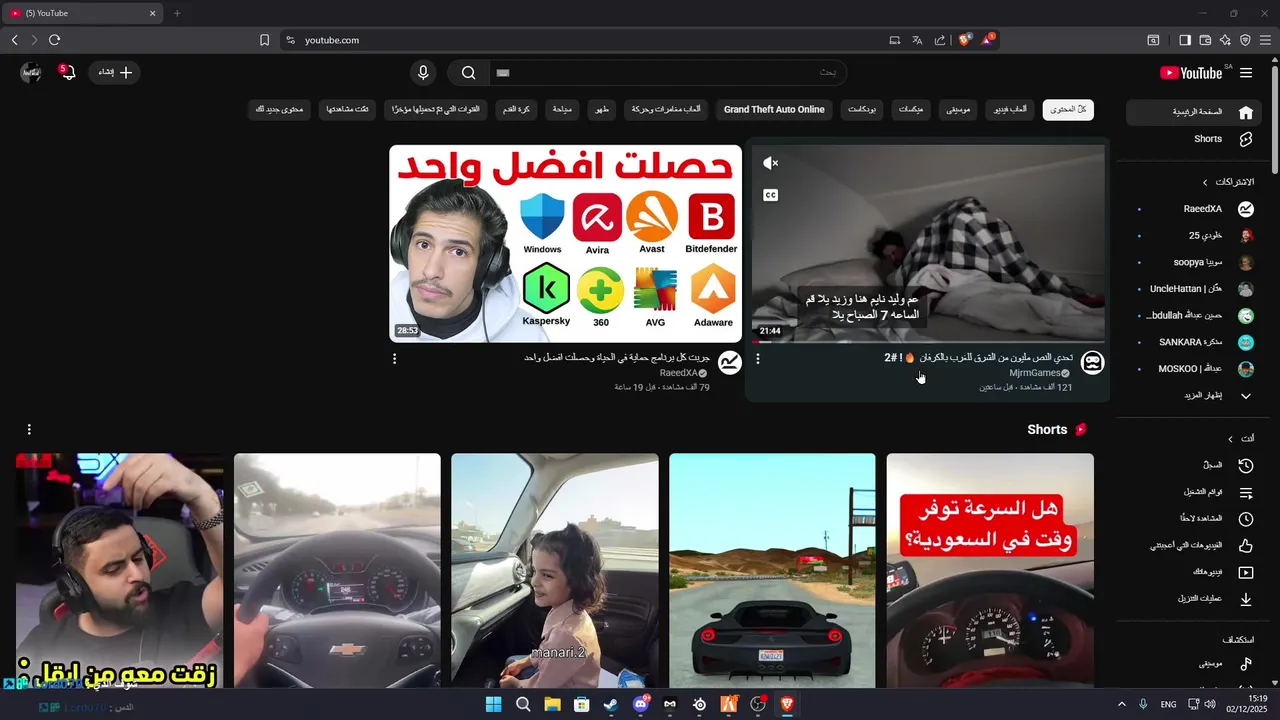
Task: Select the 'بودكاست' podcast chip
Action: tap(862, 109)
